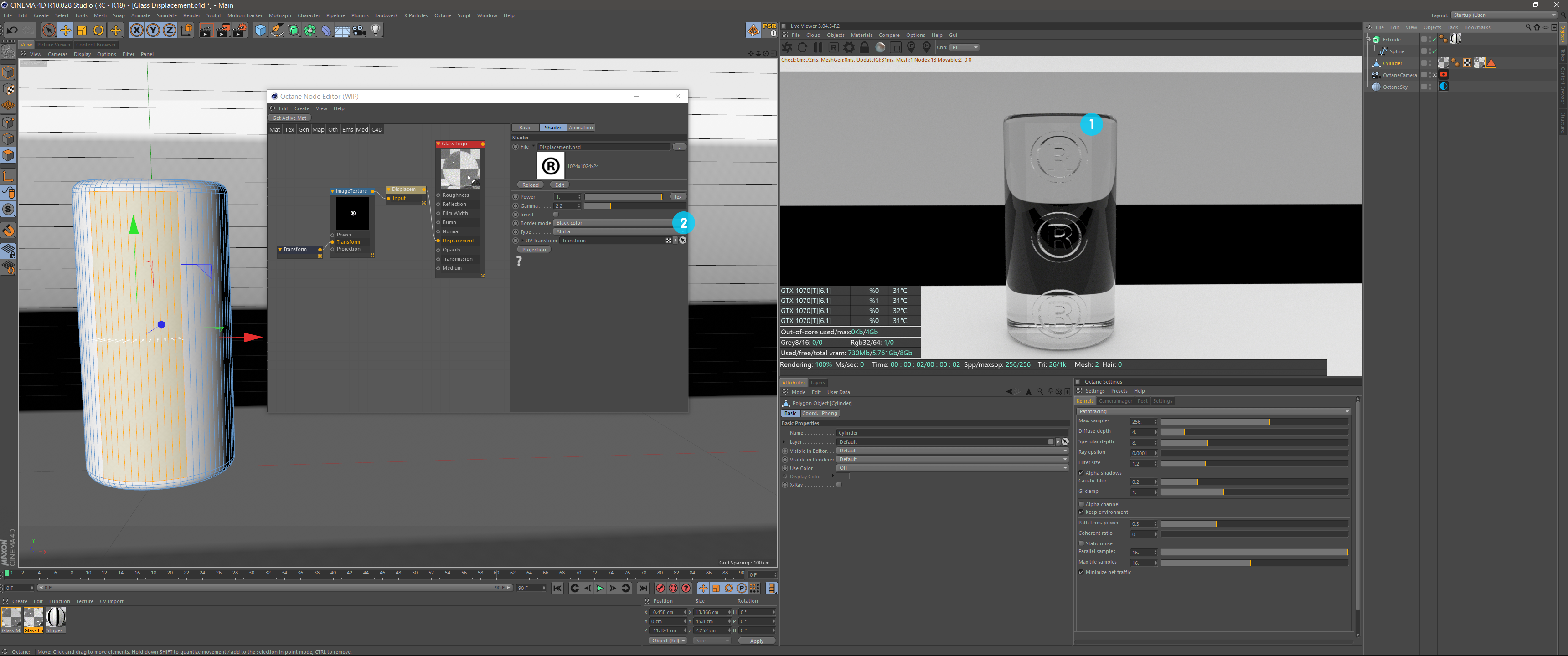Restart render in Live Viewer

[802, 47]
